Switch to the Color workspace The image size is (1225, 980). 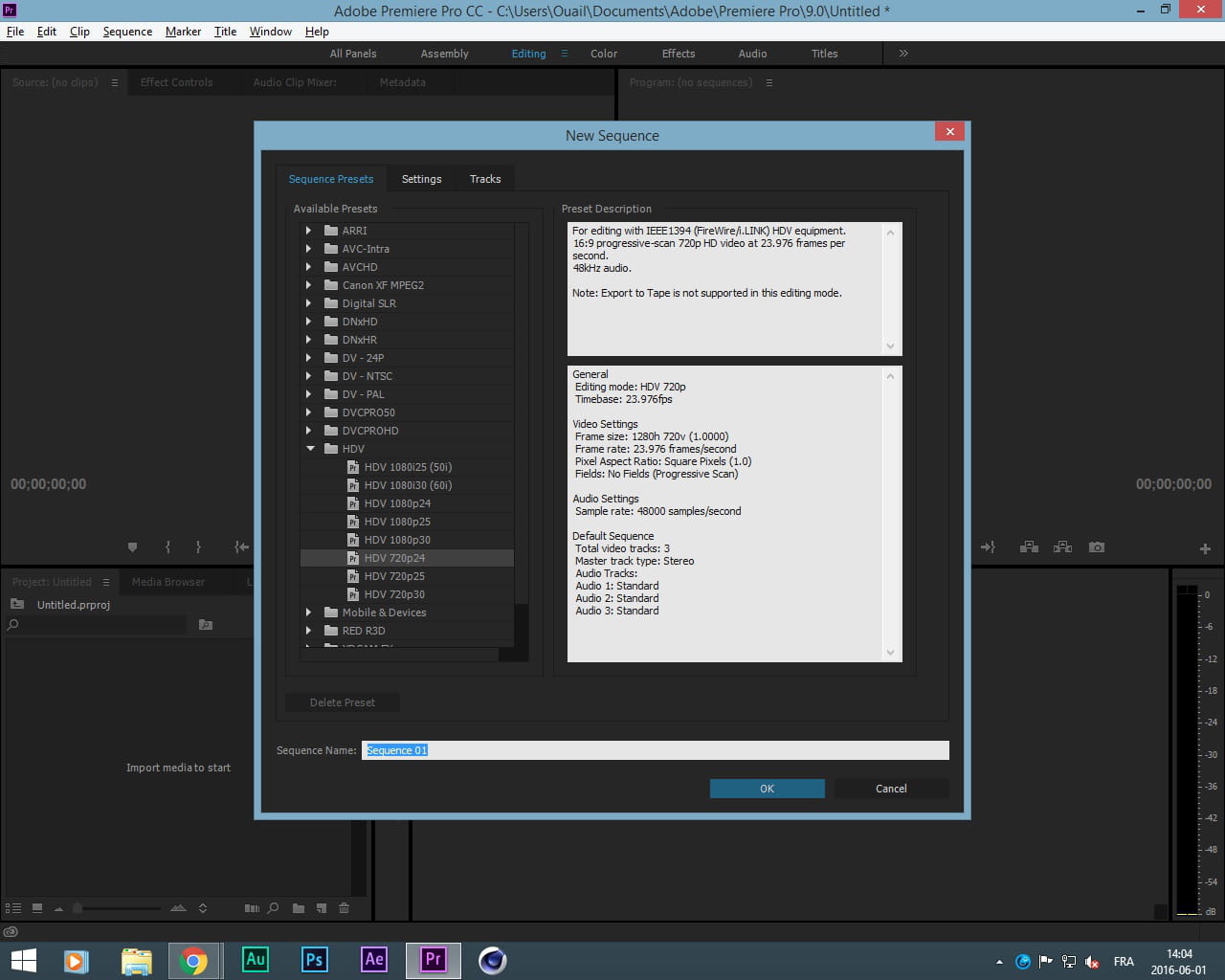604,54
